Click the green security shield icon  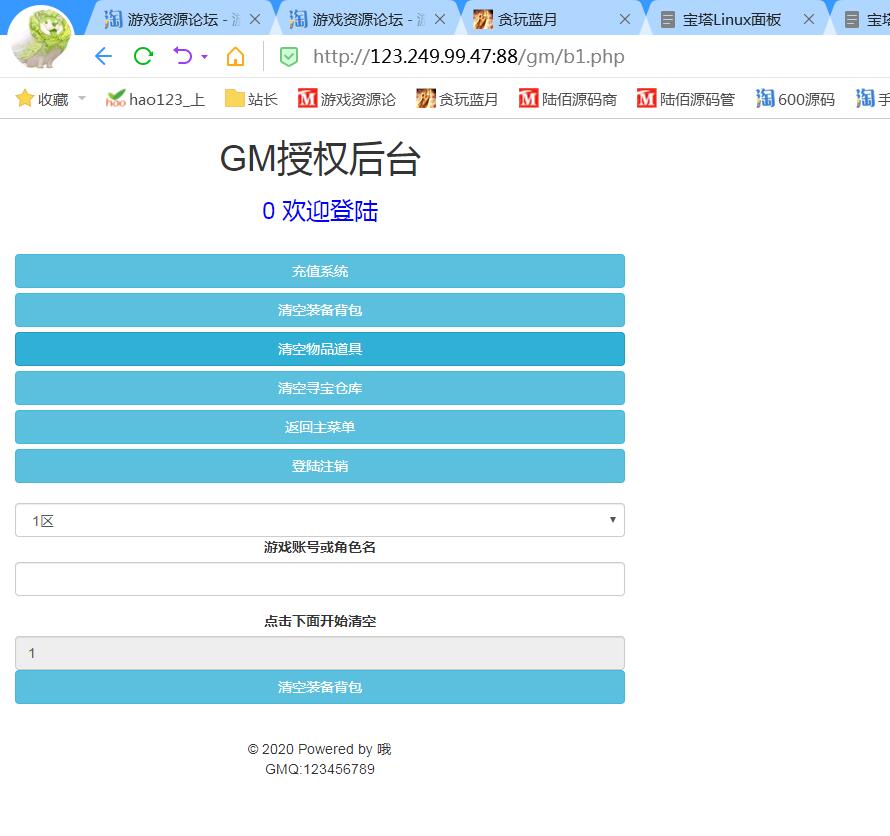click(289, 57)
